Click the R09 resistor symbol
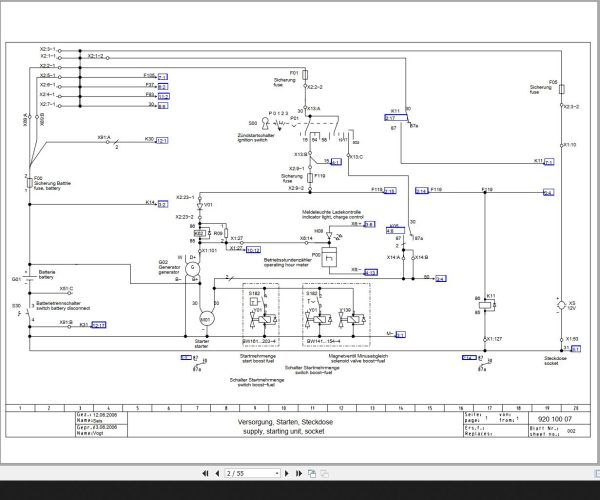 coord(226,233)
